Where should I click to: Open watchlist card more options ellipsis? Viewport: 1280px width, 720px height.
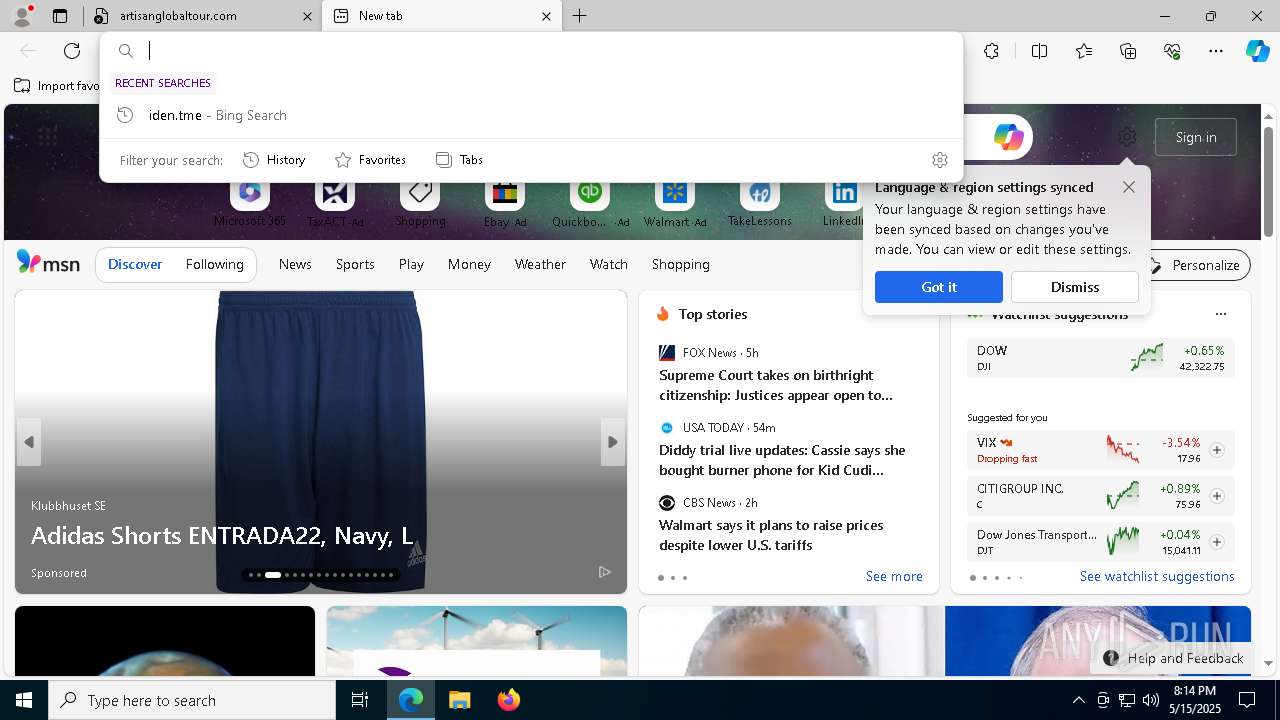tap(1220, 314)
